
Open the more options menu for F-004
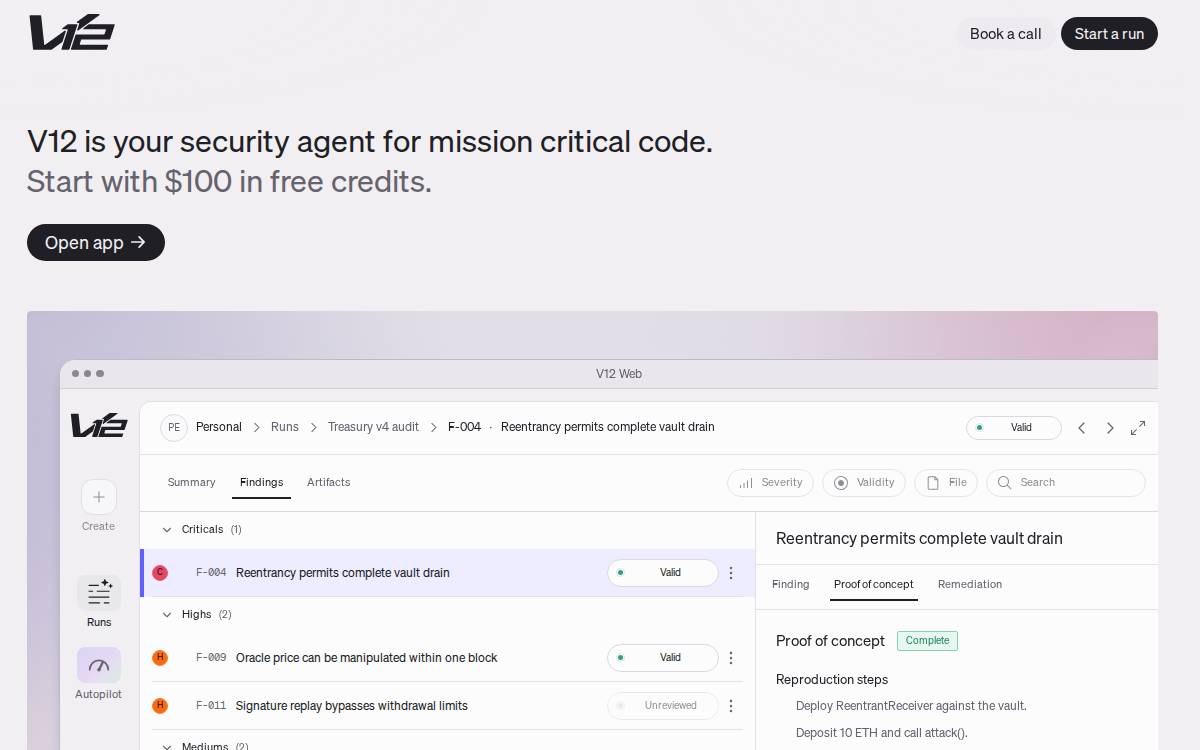(x=731, y=573)
